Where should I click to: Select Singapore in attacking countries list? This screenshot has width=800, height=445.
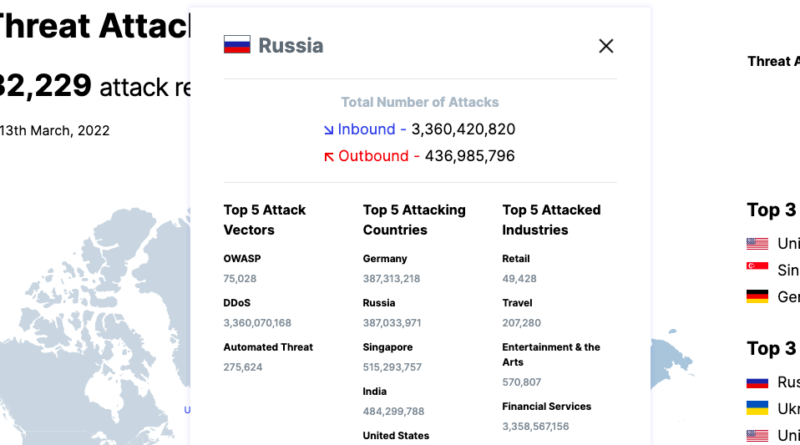tap(388, 347)
